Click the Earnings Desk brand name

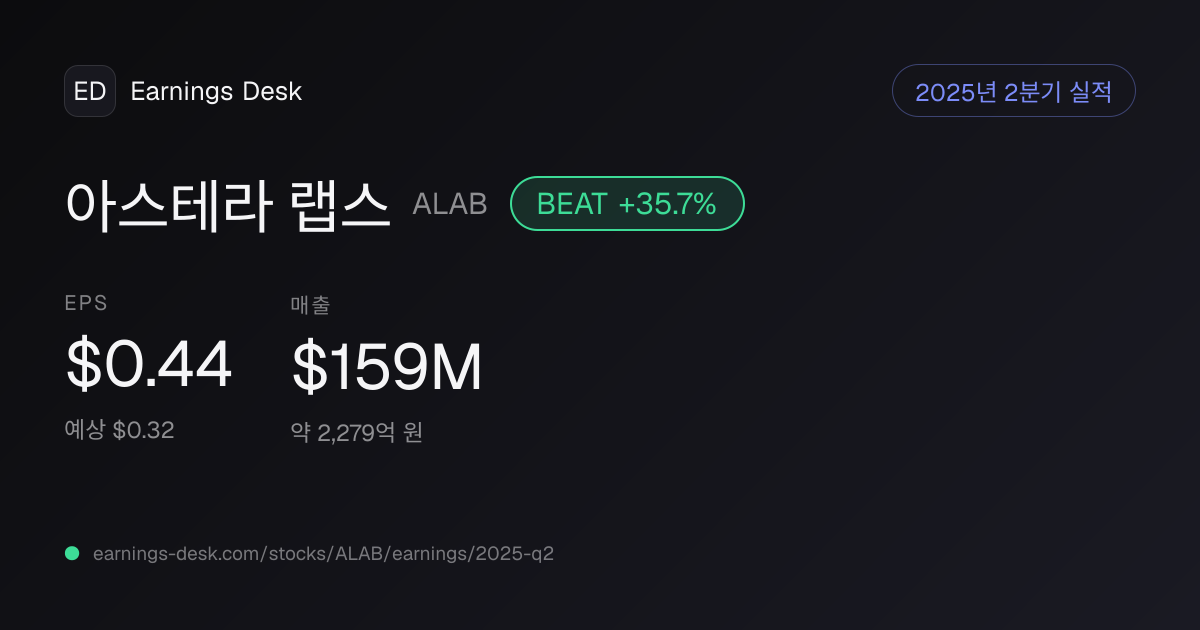(216, 91)
